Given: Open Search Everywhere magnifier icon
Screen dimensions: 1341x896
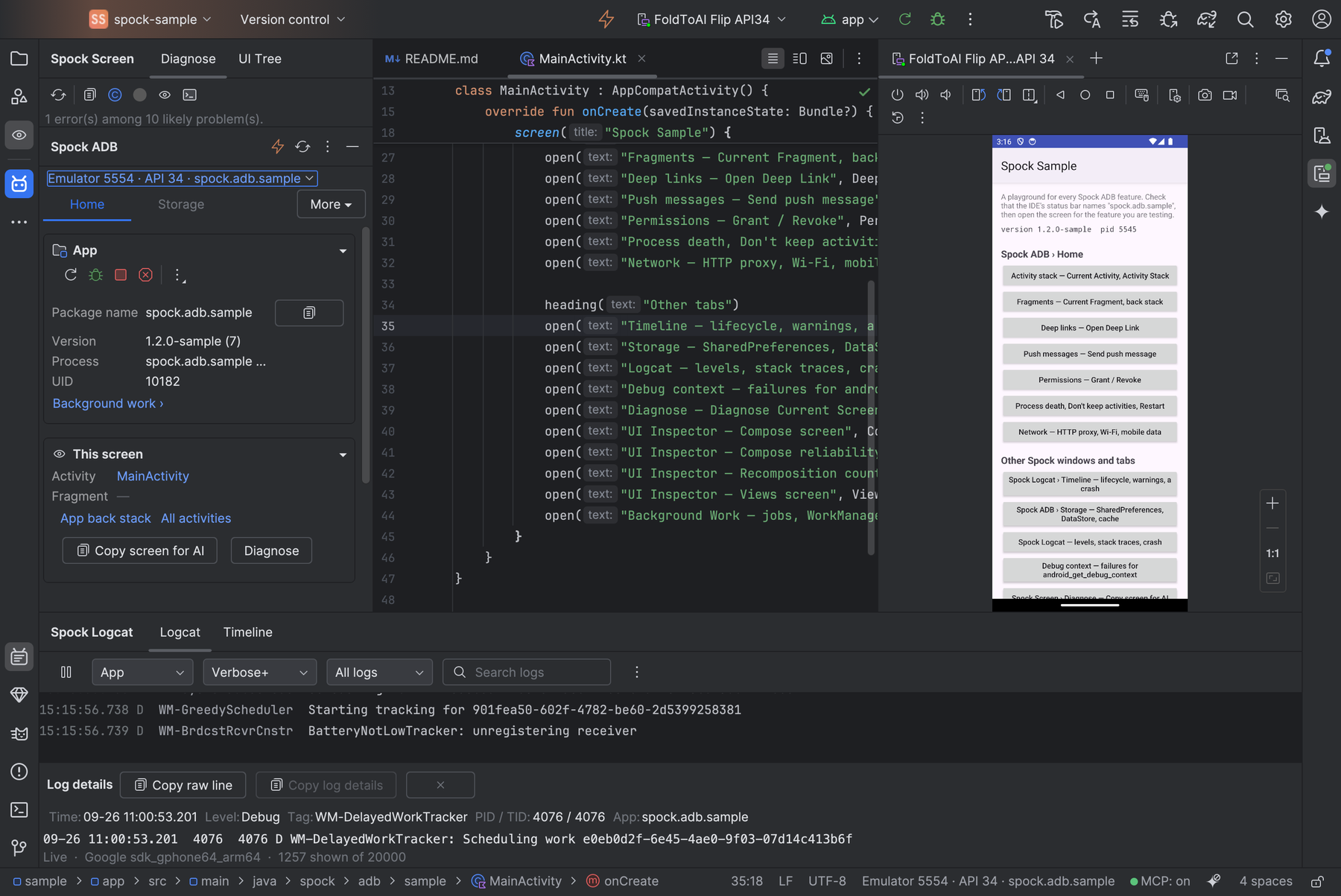Looking at the screenshot, I should (x=1245, y=19).
